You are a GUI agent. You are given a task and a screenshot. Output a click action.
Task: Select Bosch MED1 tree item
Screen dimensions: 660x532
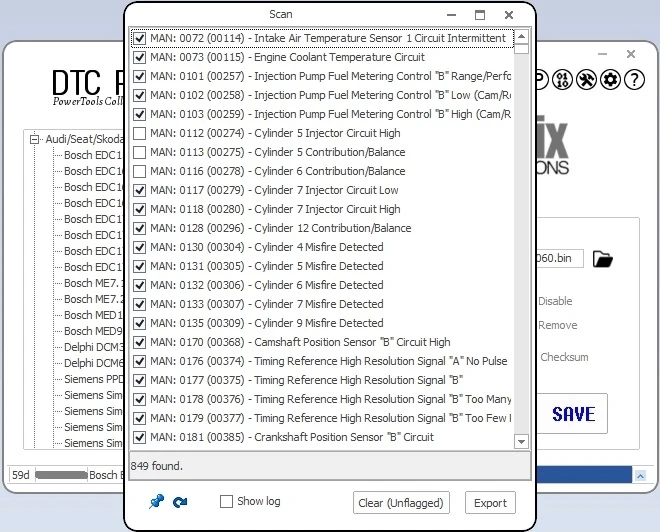click(x=93, y=315)
